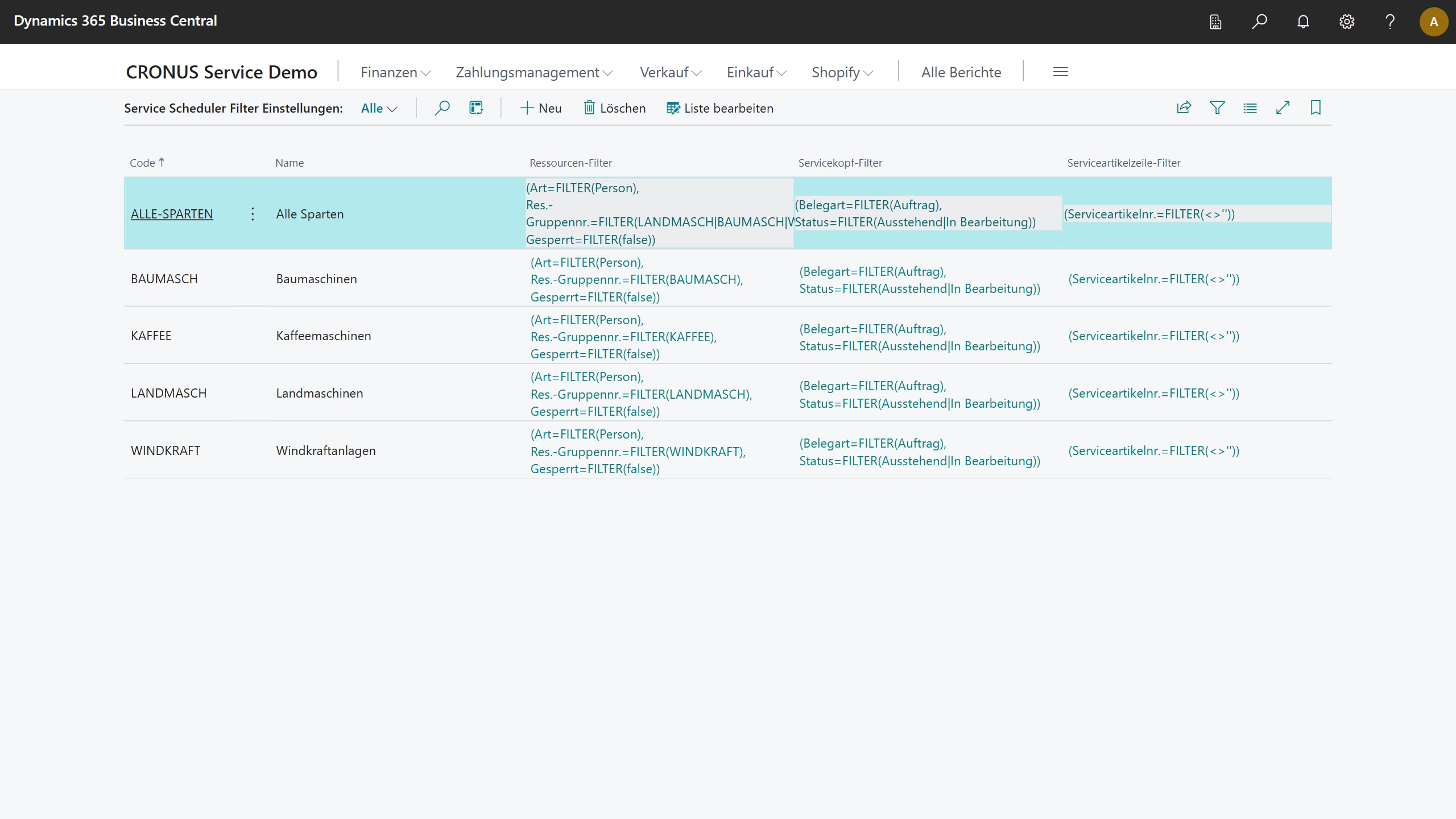Sort by the Code column header

pyautogui.click(x=147, y=163)
